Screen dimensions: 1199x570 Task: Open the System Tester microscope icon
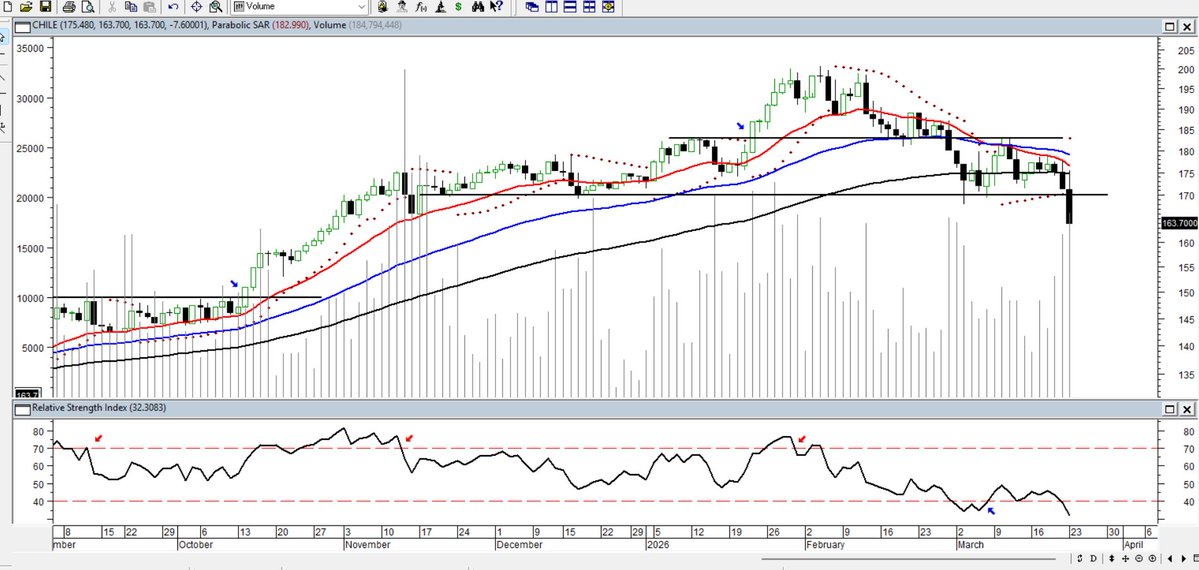[440, 7]
